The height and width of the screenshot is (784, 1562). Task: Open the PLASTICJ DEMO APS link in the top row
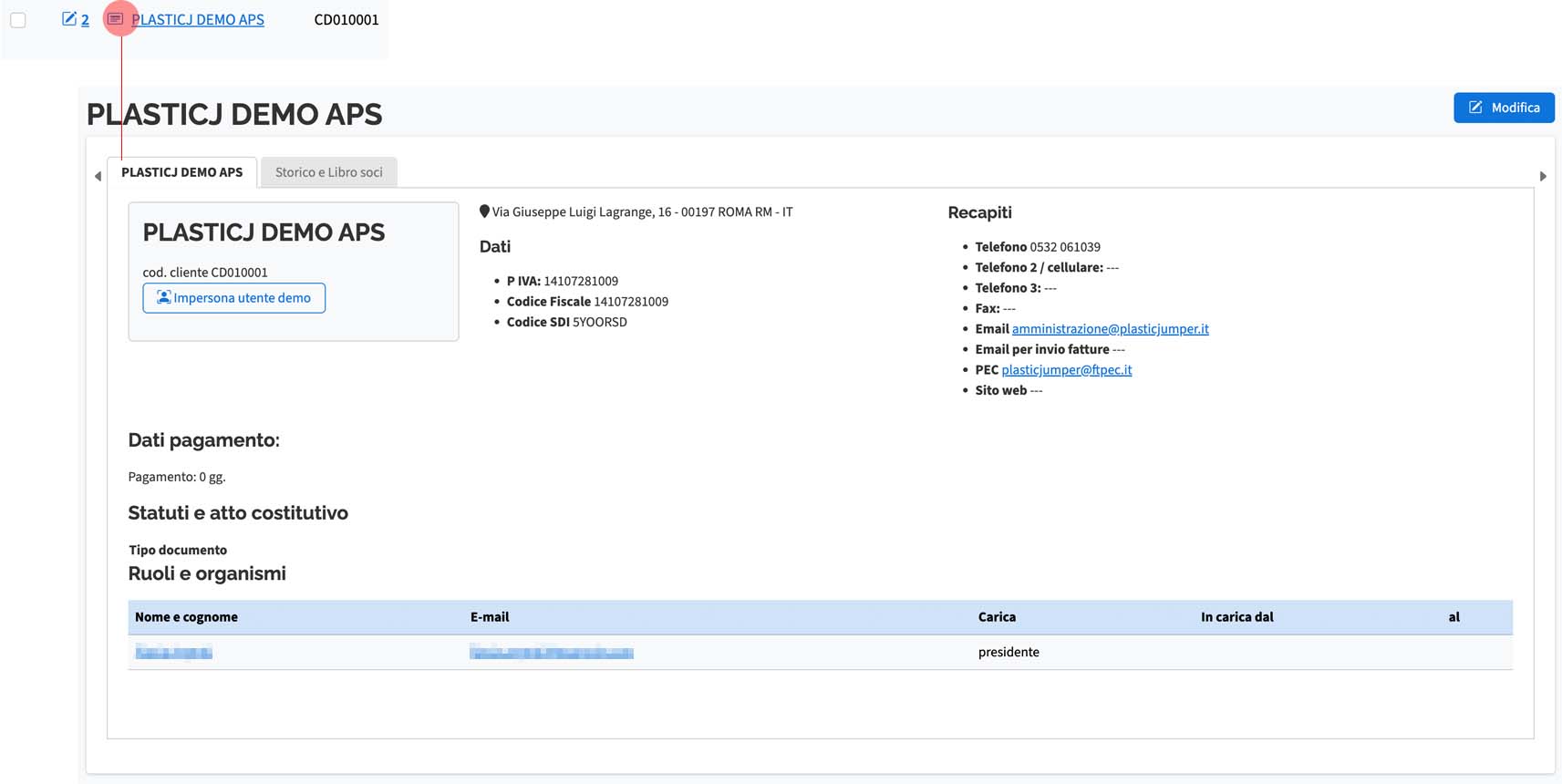click(x=198, y=19)
